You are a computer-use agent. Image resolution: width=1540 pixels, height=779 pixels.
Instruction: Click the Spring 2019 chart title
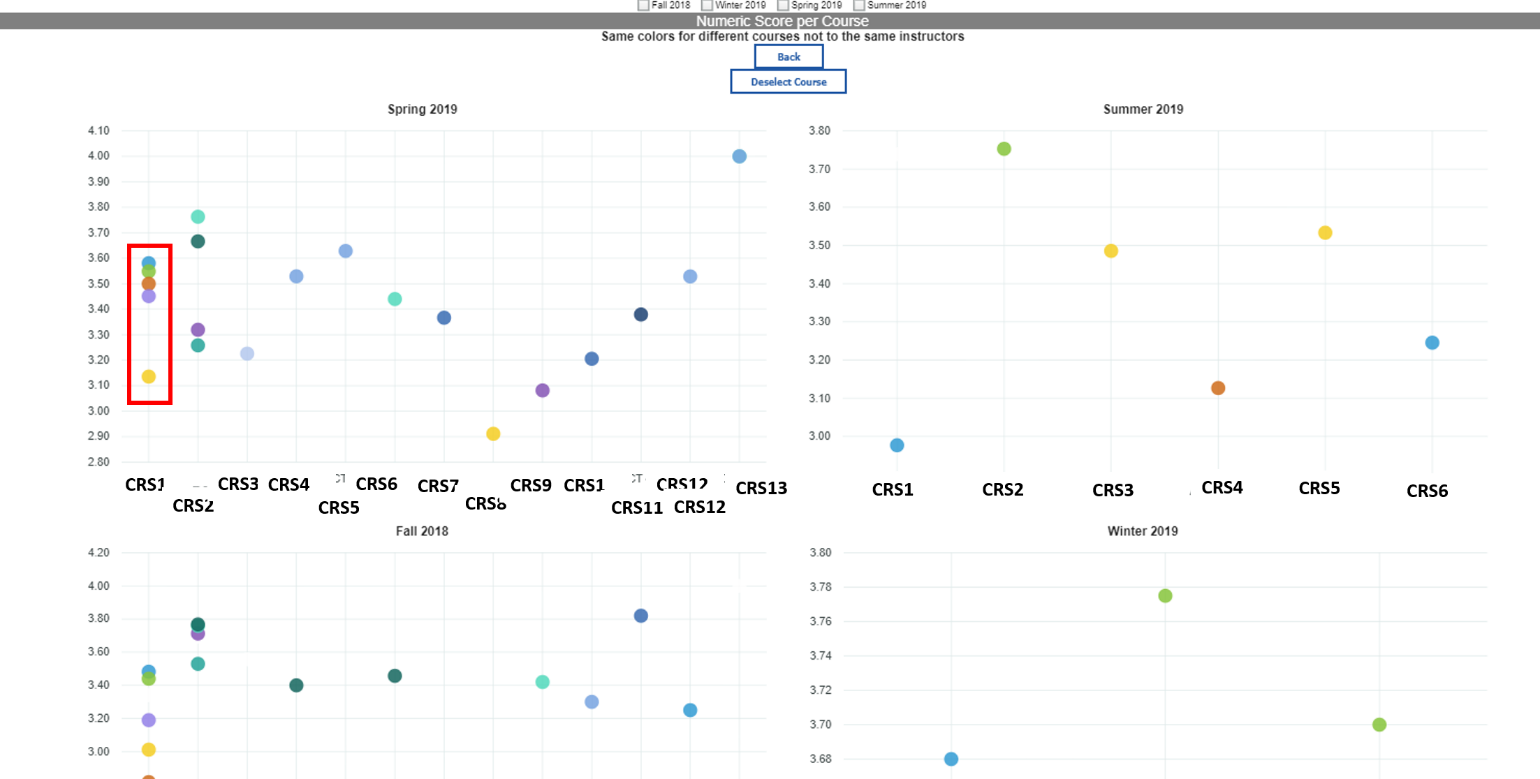click(x=422, y=109)
